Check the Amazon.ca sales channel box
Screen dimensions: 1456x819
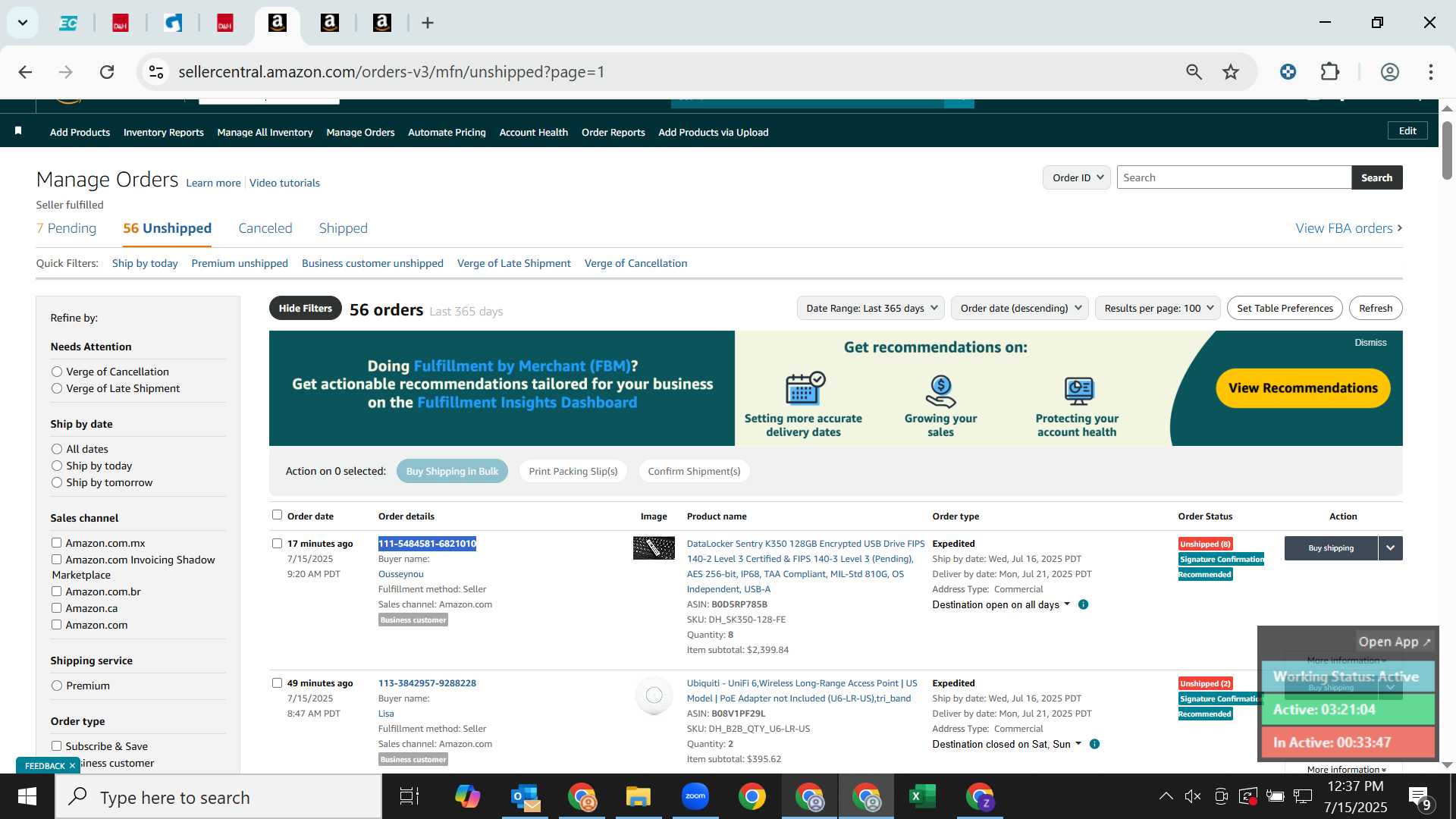click(56, 608)
